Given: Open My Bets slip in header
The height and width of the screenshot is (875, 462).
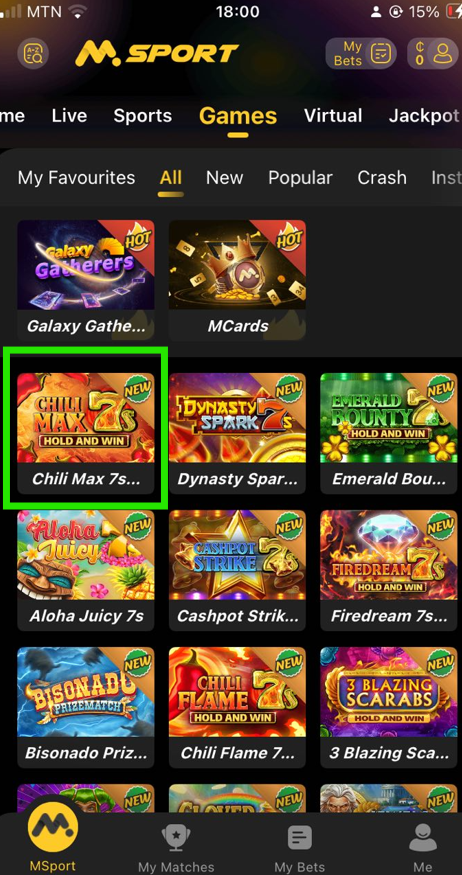Looking at the screenshot, I should (x=361, y=54).
